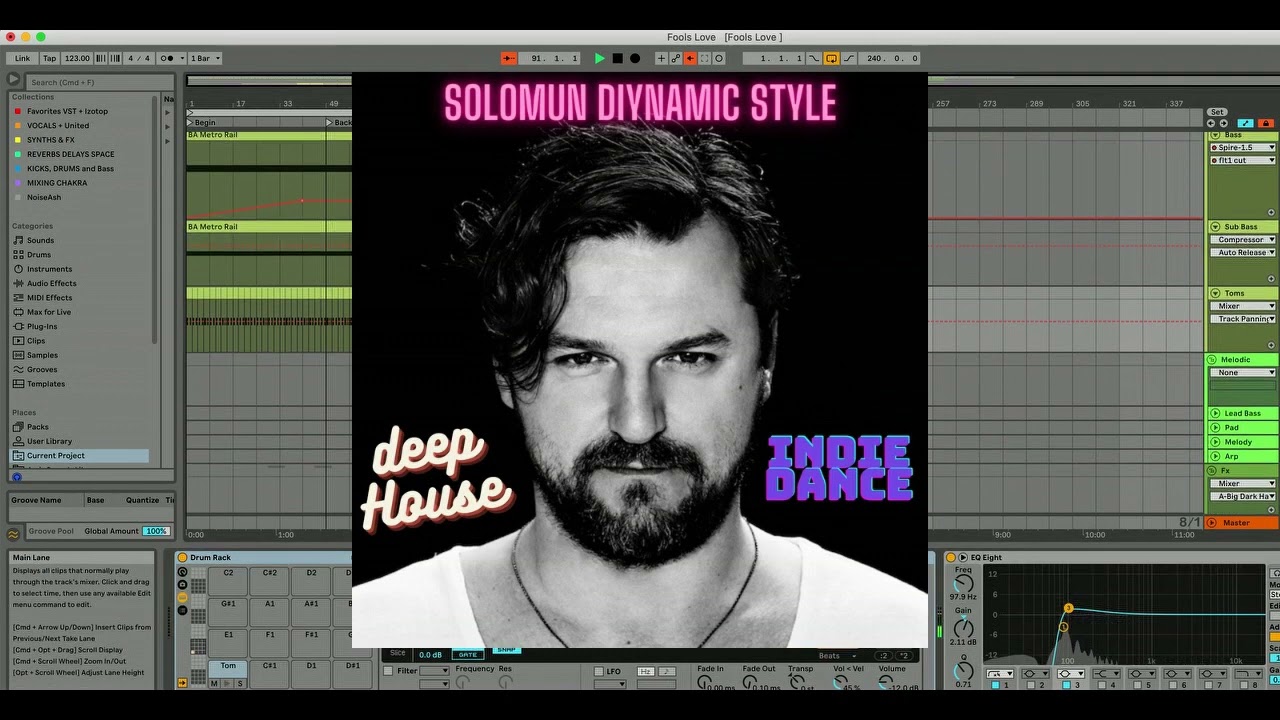Toggle the Punch-In switch icon
Viewport: 1280px width, 720px height.
coord(813,59)
